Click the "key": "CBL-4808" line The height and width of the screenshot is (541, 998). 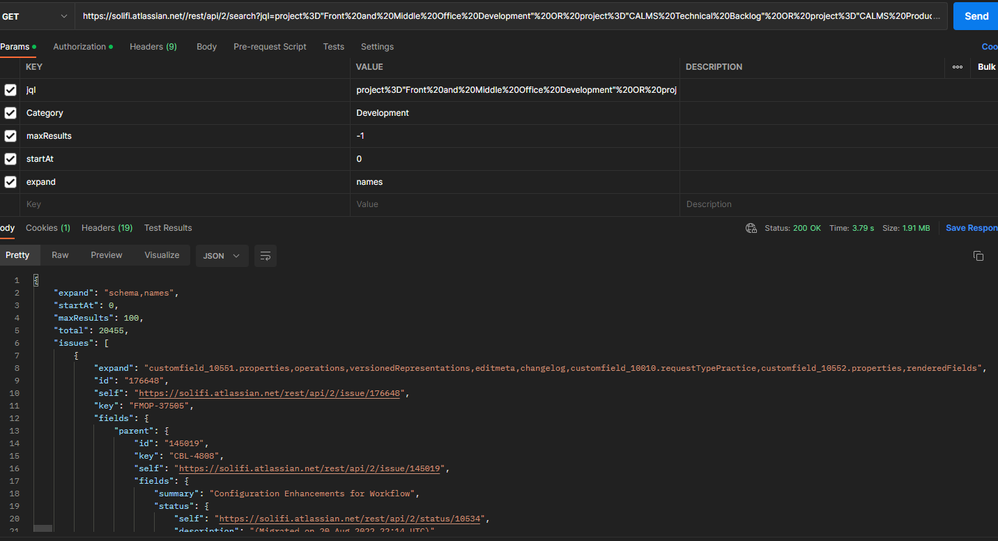click(179, 456)
